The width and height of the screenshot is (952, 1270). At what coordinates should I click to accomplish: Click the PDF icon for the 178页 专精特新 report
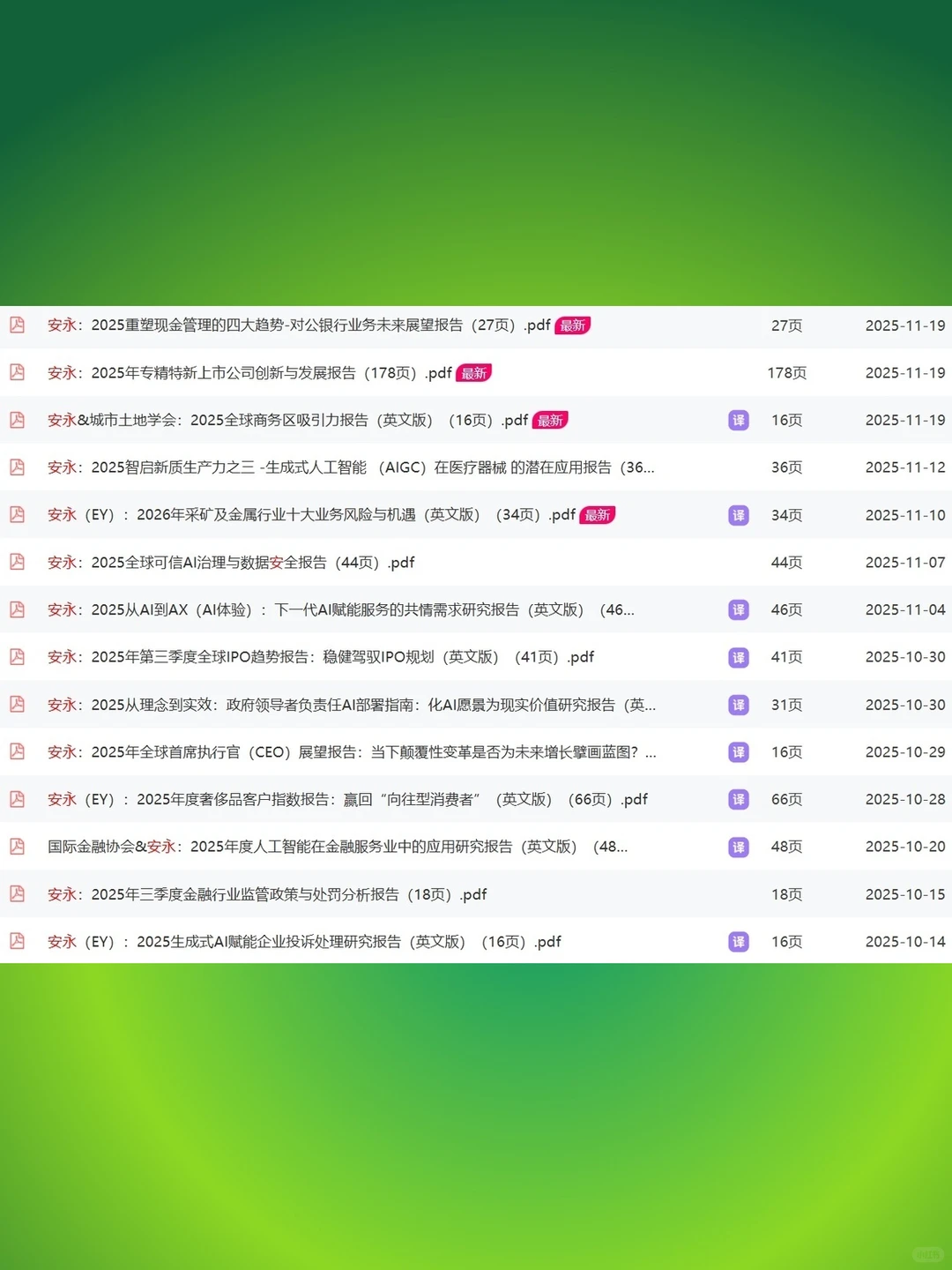tap(17, 373)
